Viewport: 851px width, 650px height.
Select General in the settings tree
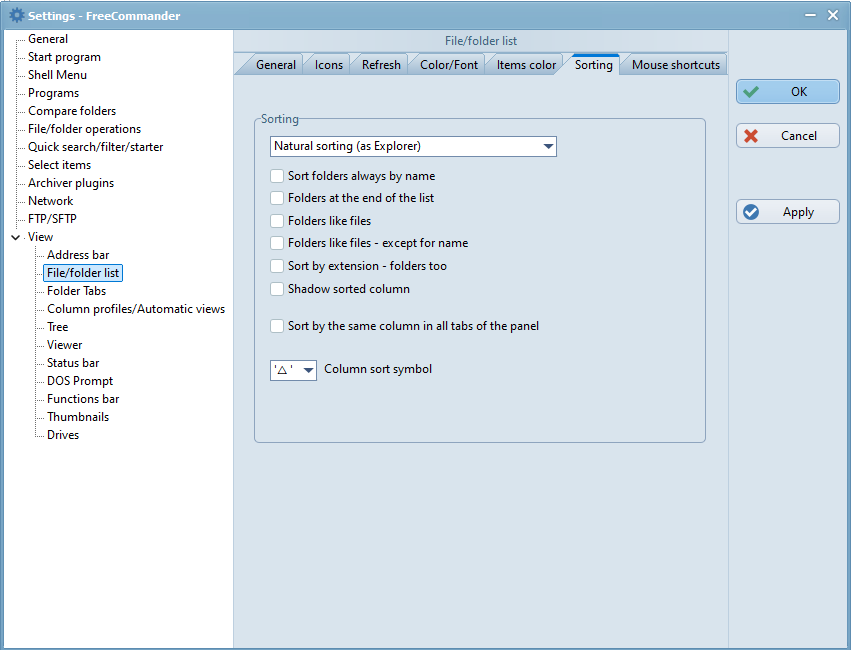[48, 39]
